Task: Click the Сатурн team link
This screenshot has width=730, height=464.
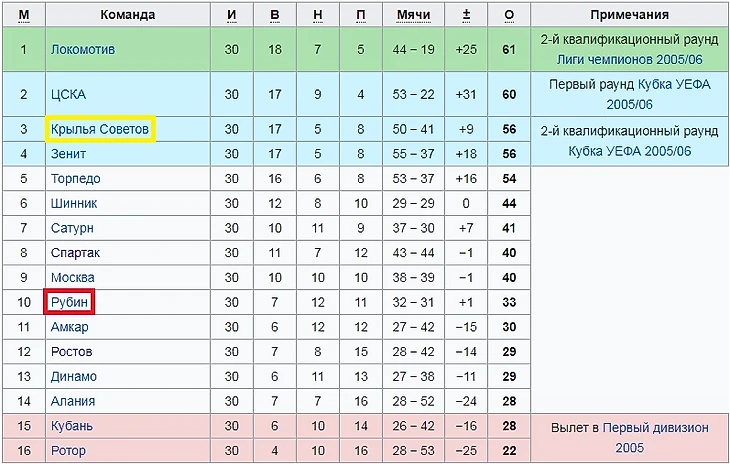Action: (x=72, y=228)
